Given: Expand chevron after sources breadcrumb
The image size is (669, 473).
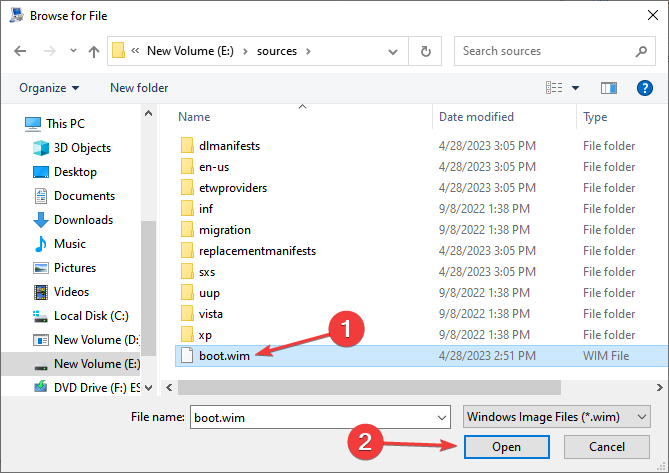Looking at the screenshot, I should (308, 52).
